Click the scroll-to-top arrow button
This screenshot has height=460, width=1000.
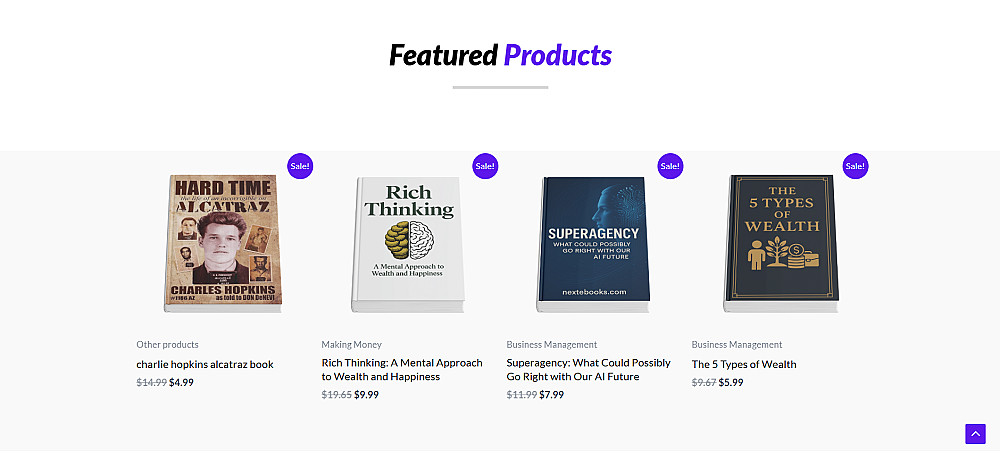point(975,434)
